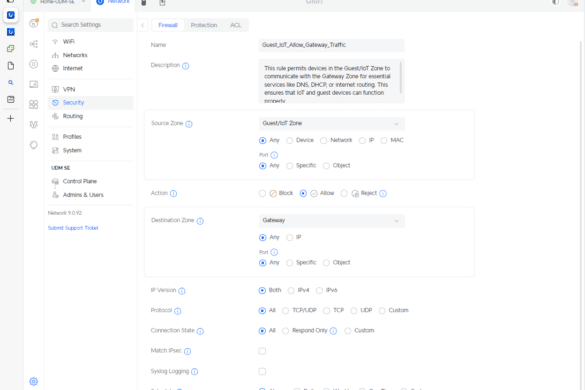585x390 pixels.
Task: Show info beside Respond Only option
Action: [x=333, y=331]
